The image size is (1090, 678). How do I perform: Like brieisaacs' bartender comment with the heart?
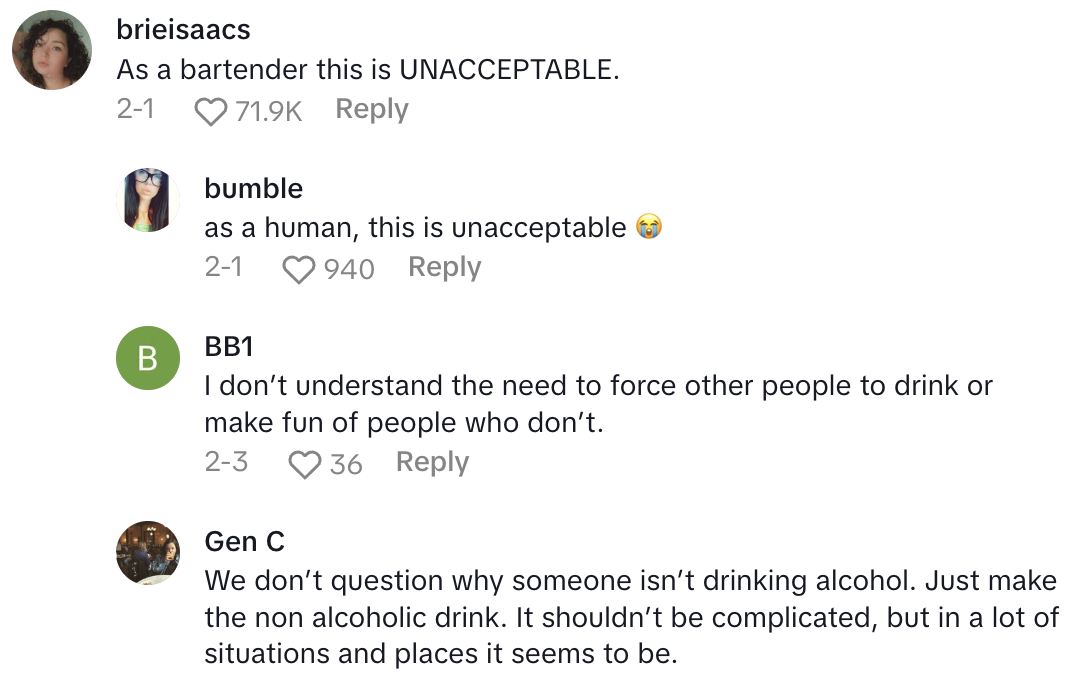point(211,110)
